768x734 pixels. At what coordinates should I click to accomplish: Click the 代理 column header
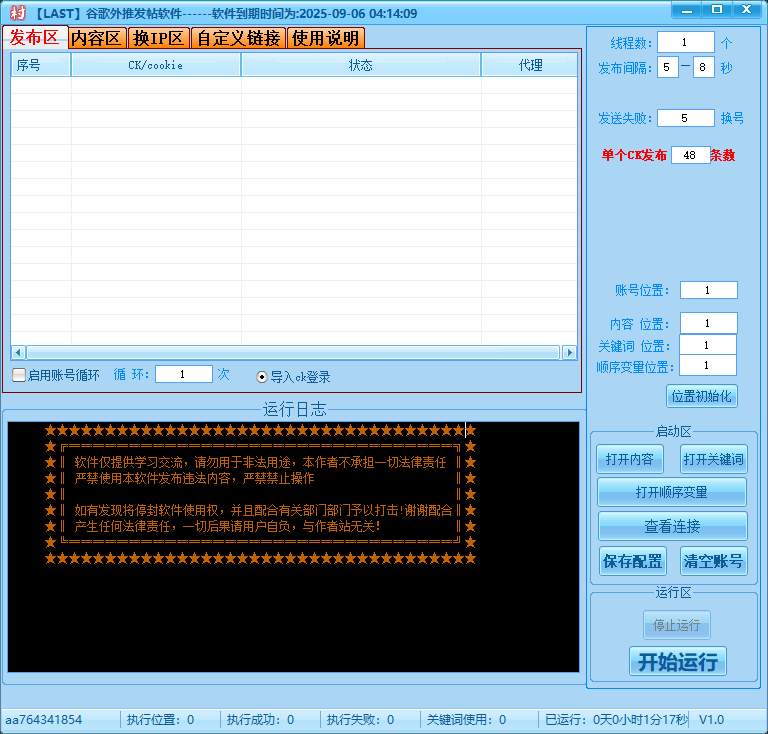pos(529,65)
